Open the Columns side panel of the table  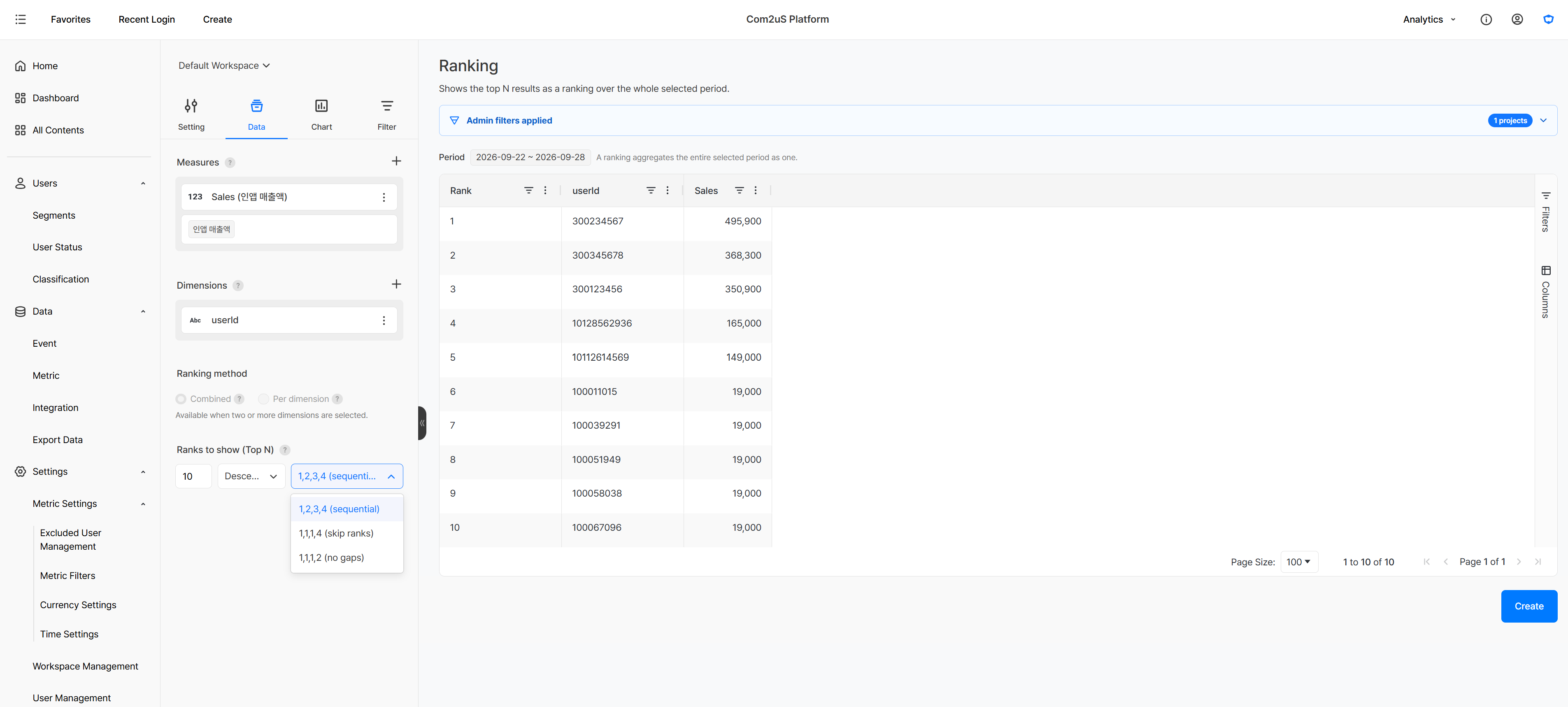1545,292
